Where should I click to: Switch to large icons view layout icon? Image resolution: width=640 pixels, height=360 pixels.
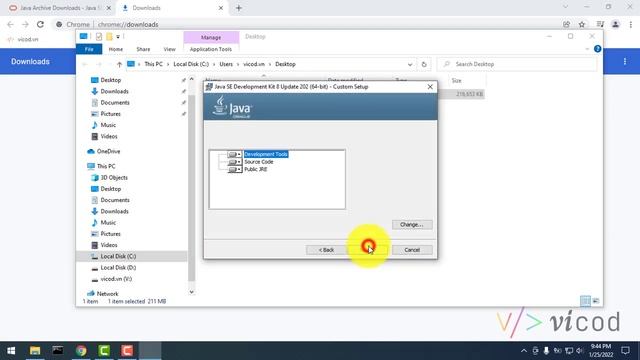(x=596, y=301)
